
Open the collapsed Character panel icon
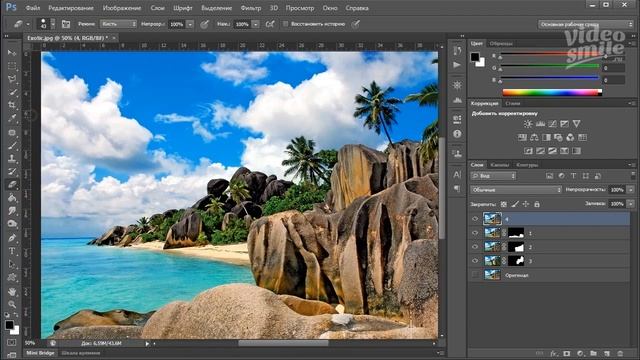[x=457, y=175]
